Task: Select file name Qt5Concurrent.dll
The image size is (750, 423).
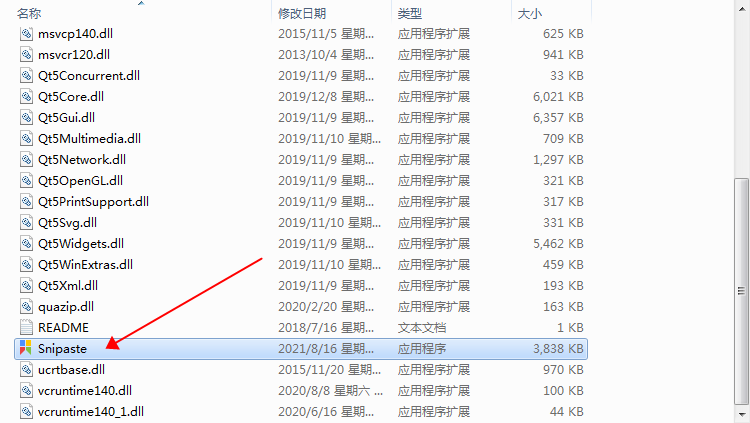Action: (89, 76)
